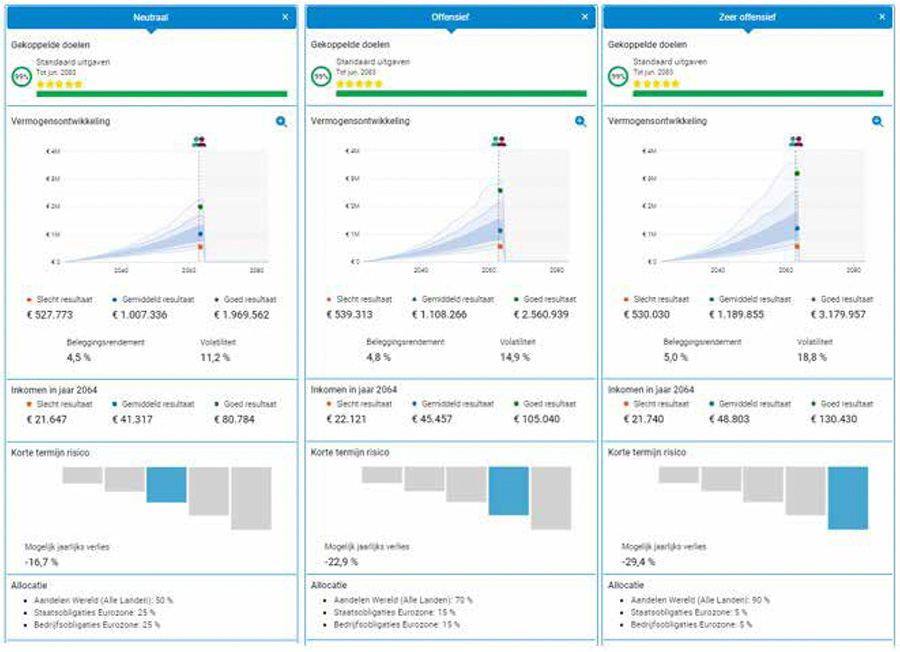Click the people icon above the Zeer offensief chart
Viewport: 900px width, 652px height.
pos(795,142)
